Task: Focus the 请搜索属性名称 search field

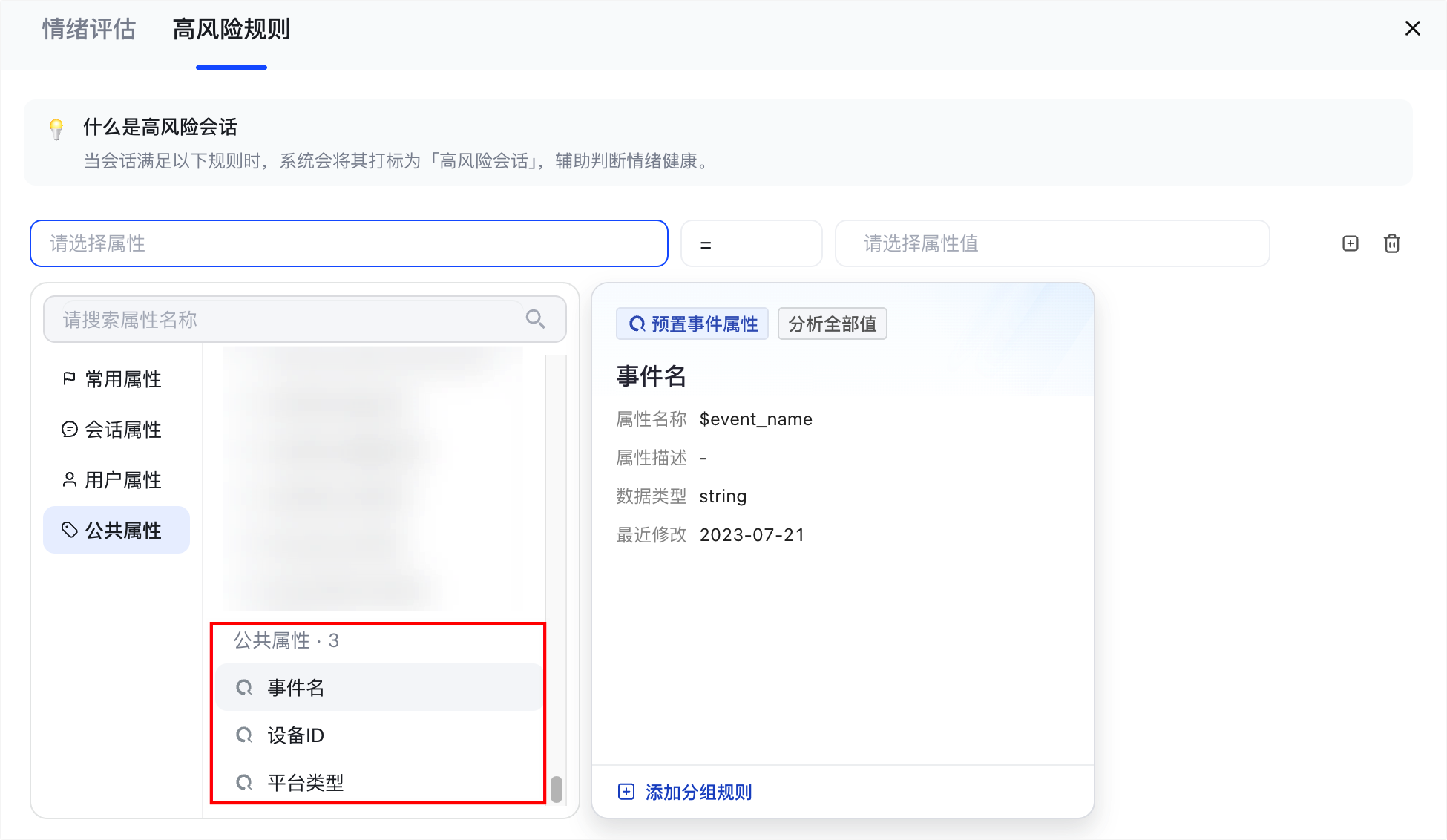Action: pos(305,319)
